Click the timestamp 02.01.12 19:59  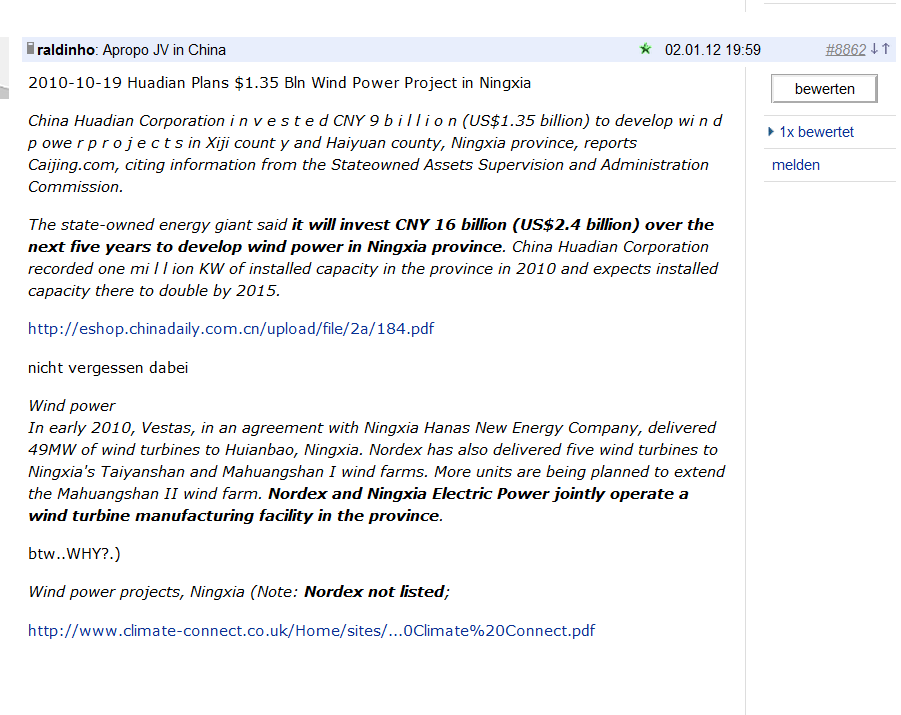[713, 50]
